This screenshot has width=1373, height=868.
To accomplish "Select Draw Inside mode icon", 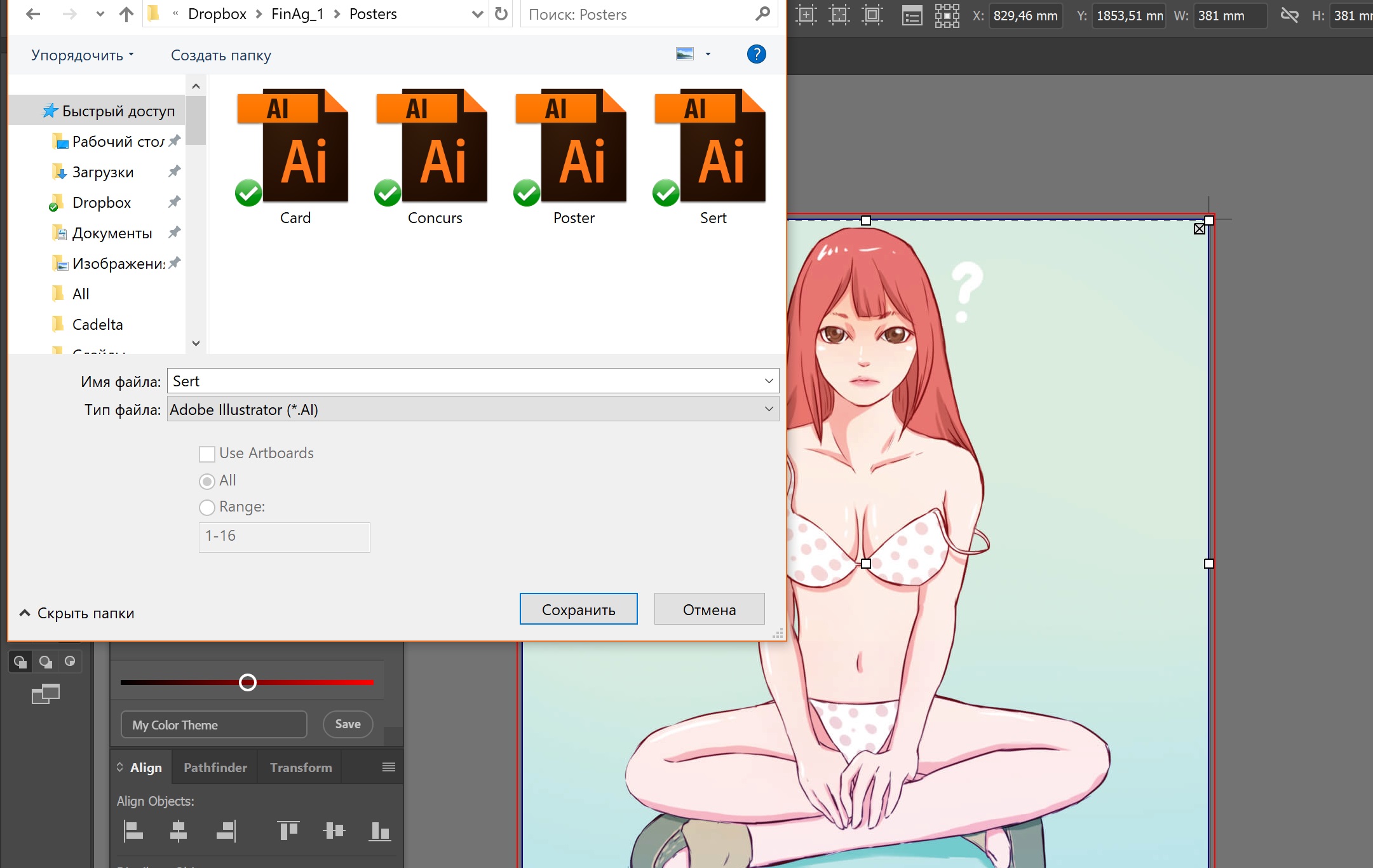I will pyautogui.click(x=70, y=661).
